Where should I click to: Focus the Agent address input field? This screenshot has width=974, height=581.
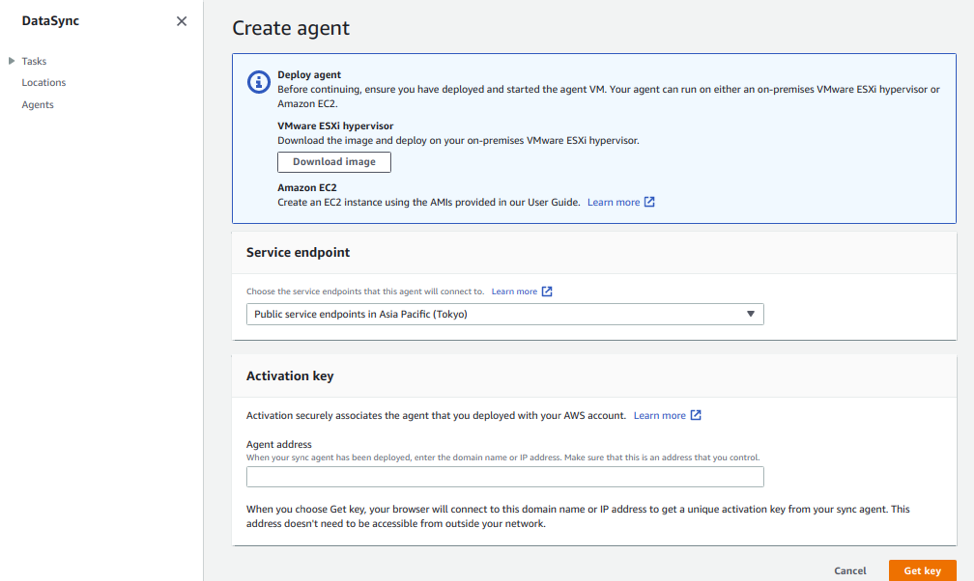504,477
